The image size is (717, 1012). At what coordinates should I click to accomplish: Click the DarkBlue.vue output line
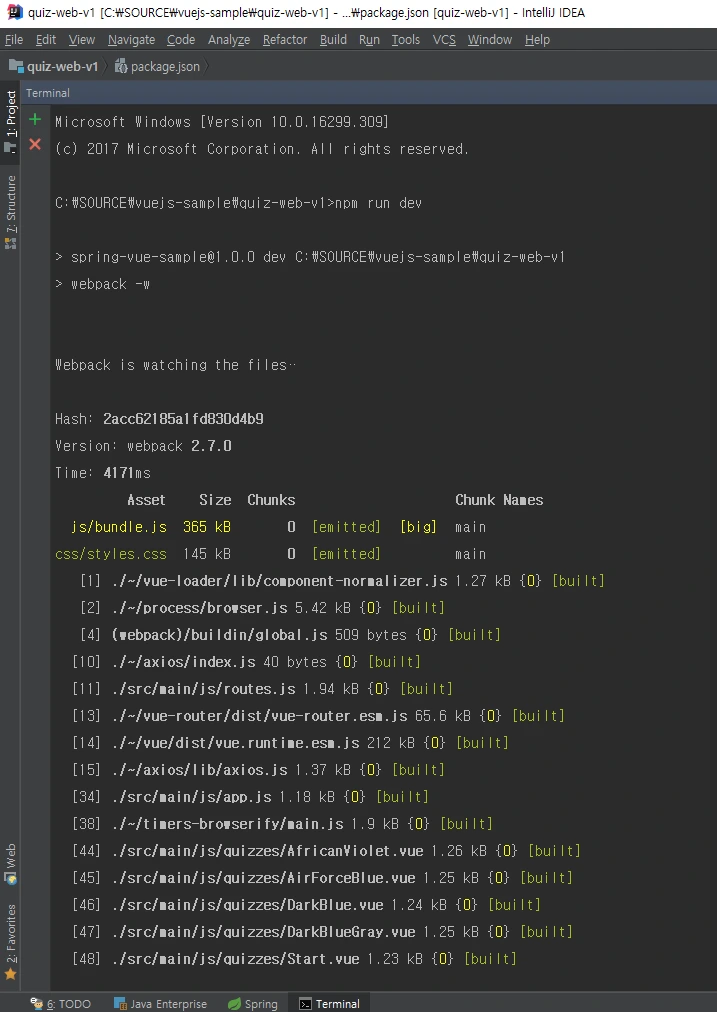[x=306, y=906]
